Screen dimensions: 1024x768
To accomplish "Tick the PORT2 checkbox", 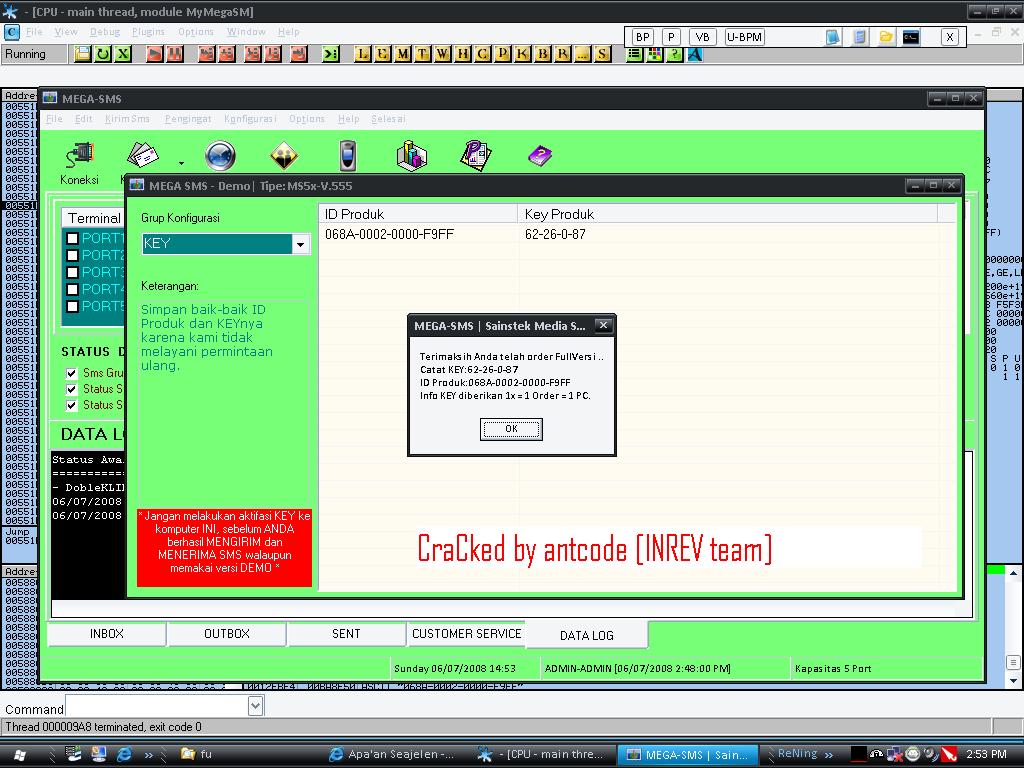I will point(72,255).
